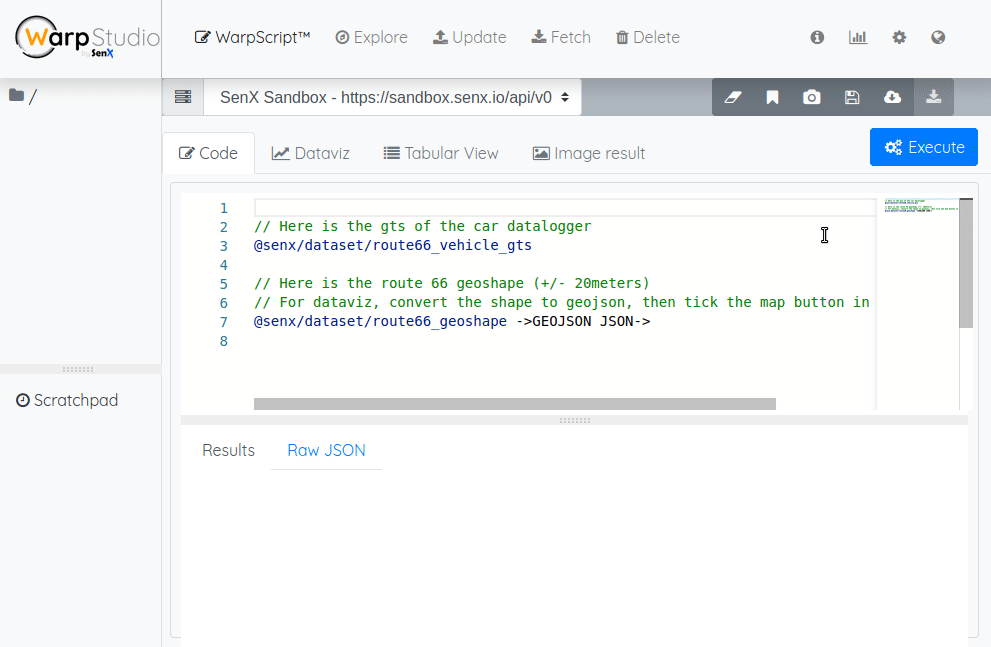Open the root folder in sidebar
991x647 pixels.
pyautogui.click(x=23, y=96)
